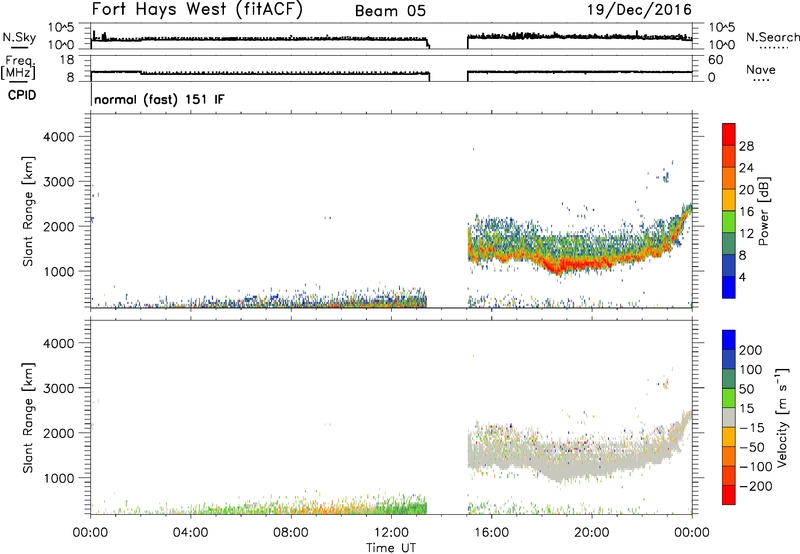Click the '200' tick on the velocity colorbar
Viewport: 800px width, 554px height.
751,350
